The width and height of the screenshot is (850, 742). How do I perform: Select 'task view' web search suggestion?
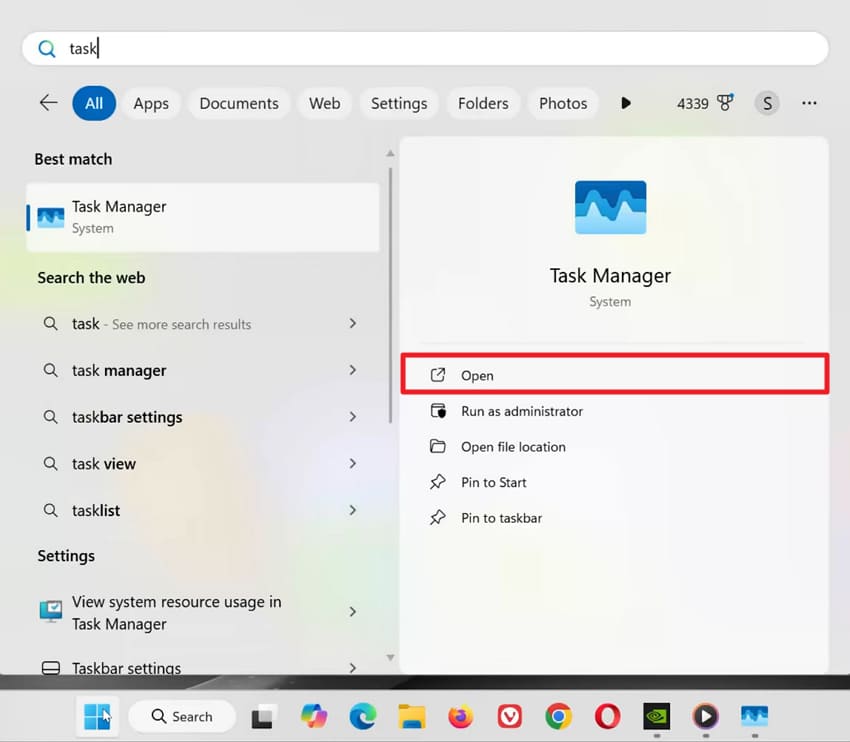pos(104,464)
